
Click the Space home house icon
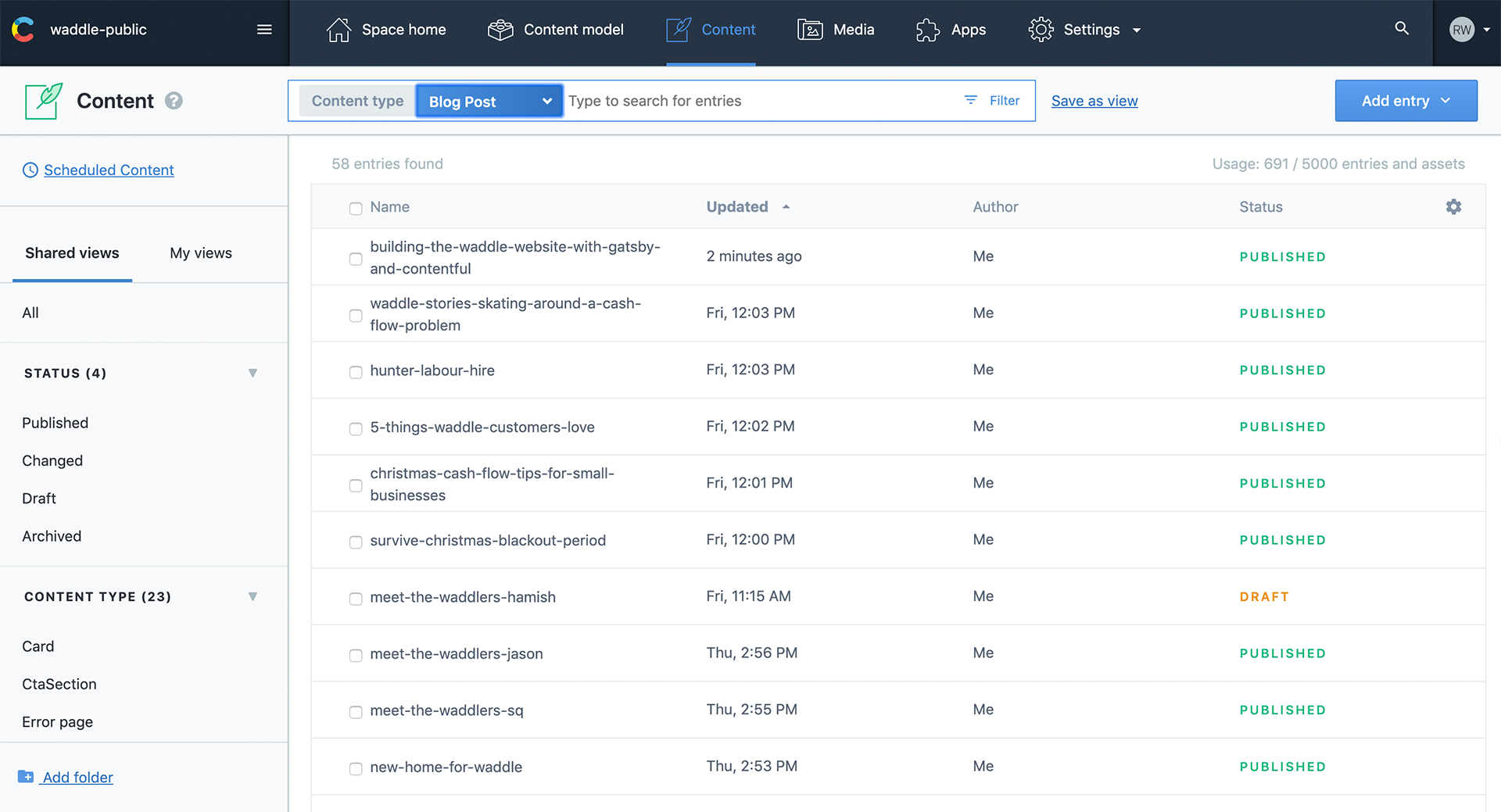[x=339, y=30]
